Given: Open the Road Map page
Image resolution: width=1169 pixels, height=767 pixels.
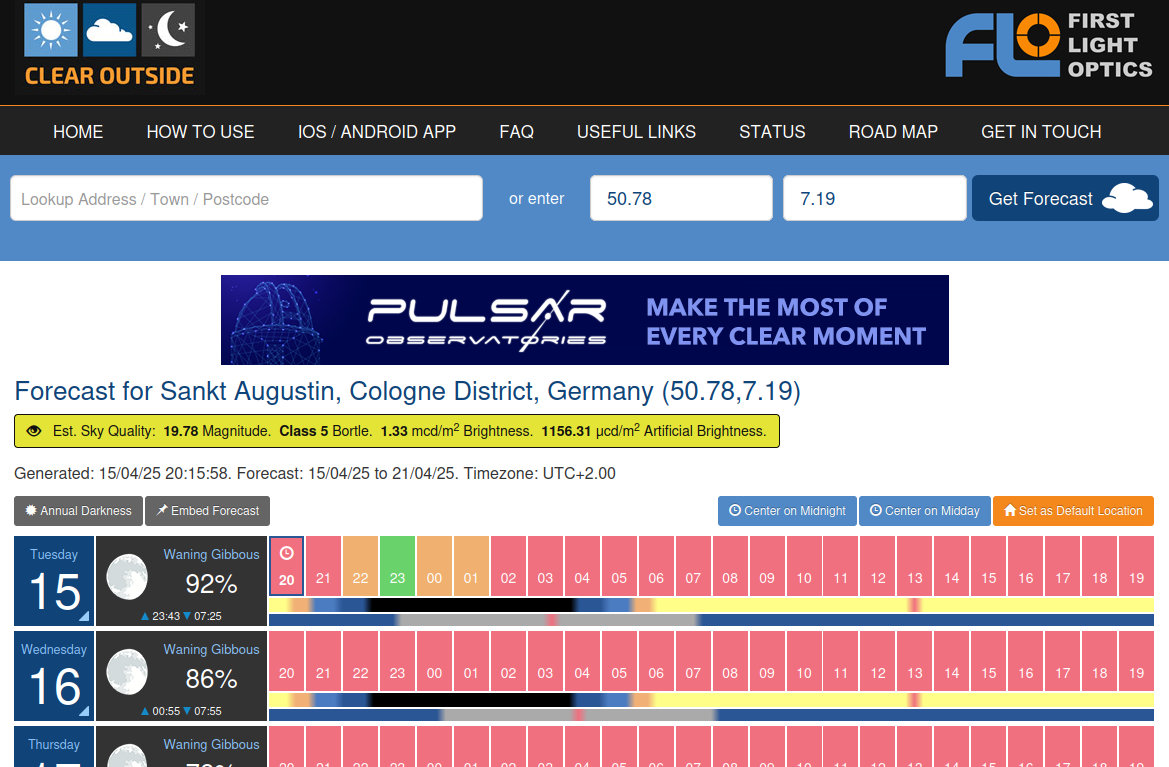Looking at the screenshot, I should [x=893, y=132].
